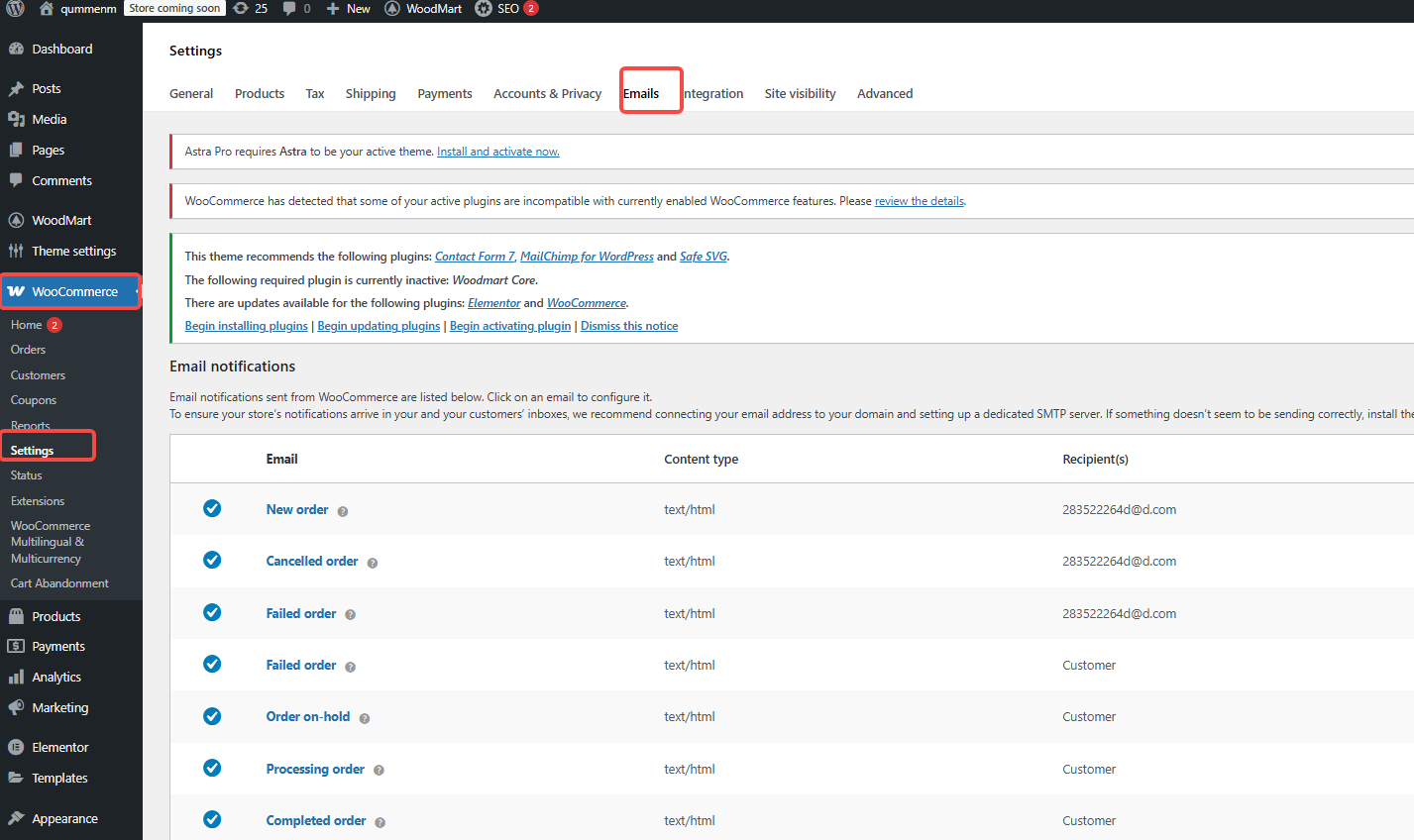Image resolution: width=1414 pixels, height=840 pixels.
Task: Open the Orders submenu under WooCommerce
Action: pos(28,350)
